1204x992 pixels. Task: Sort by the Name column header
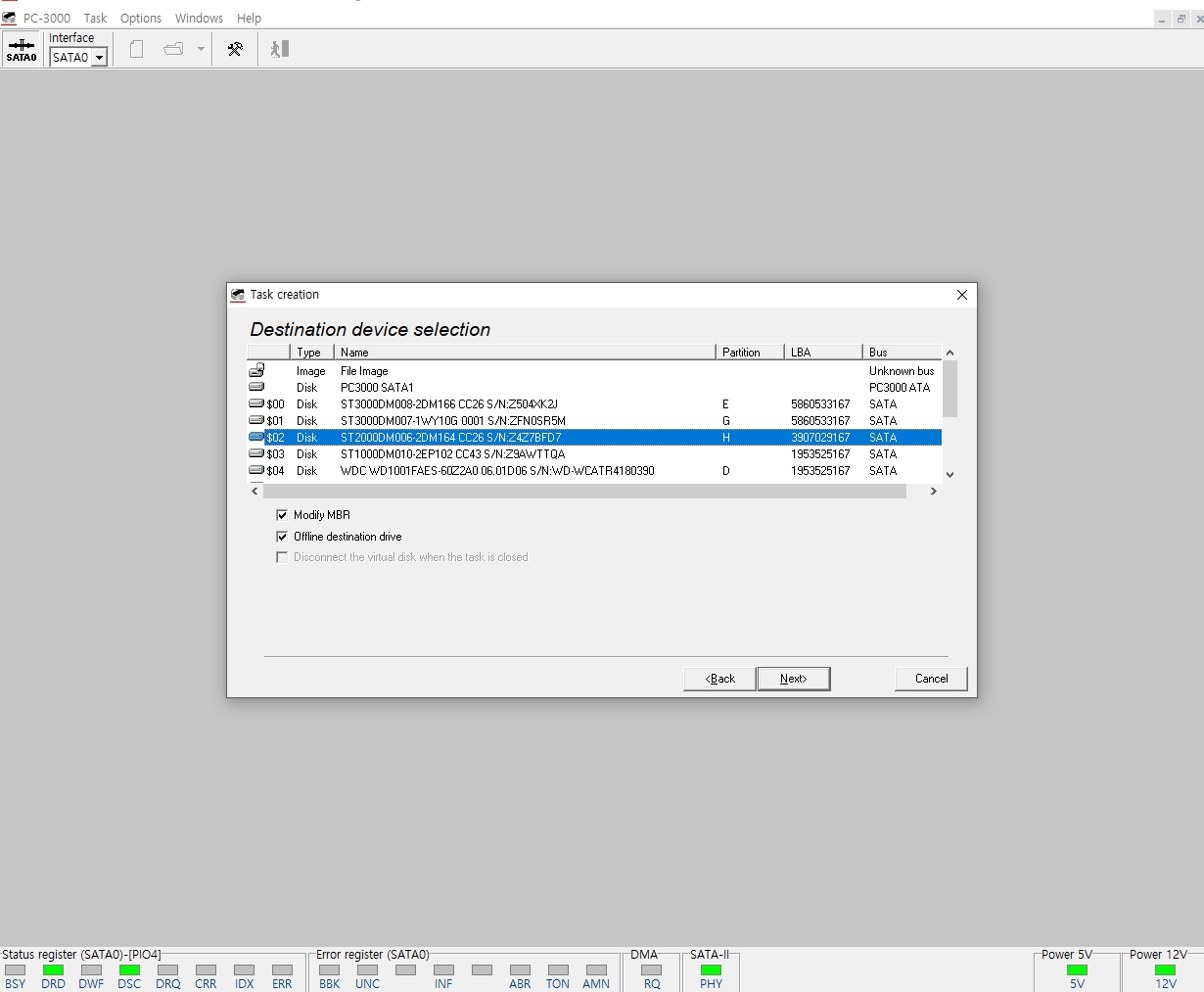pos(525,353)
